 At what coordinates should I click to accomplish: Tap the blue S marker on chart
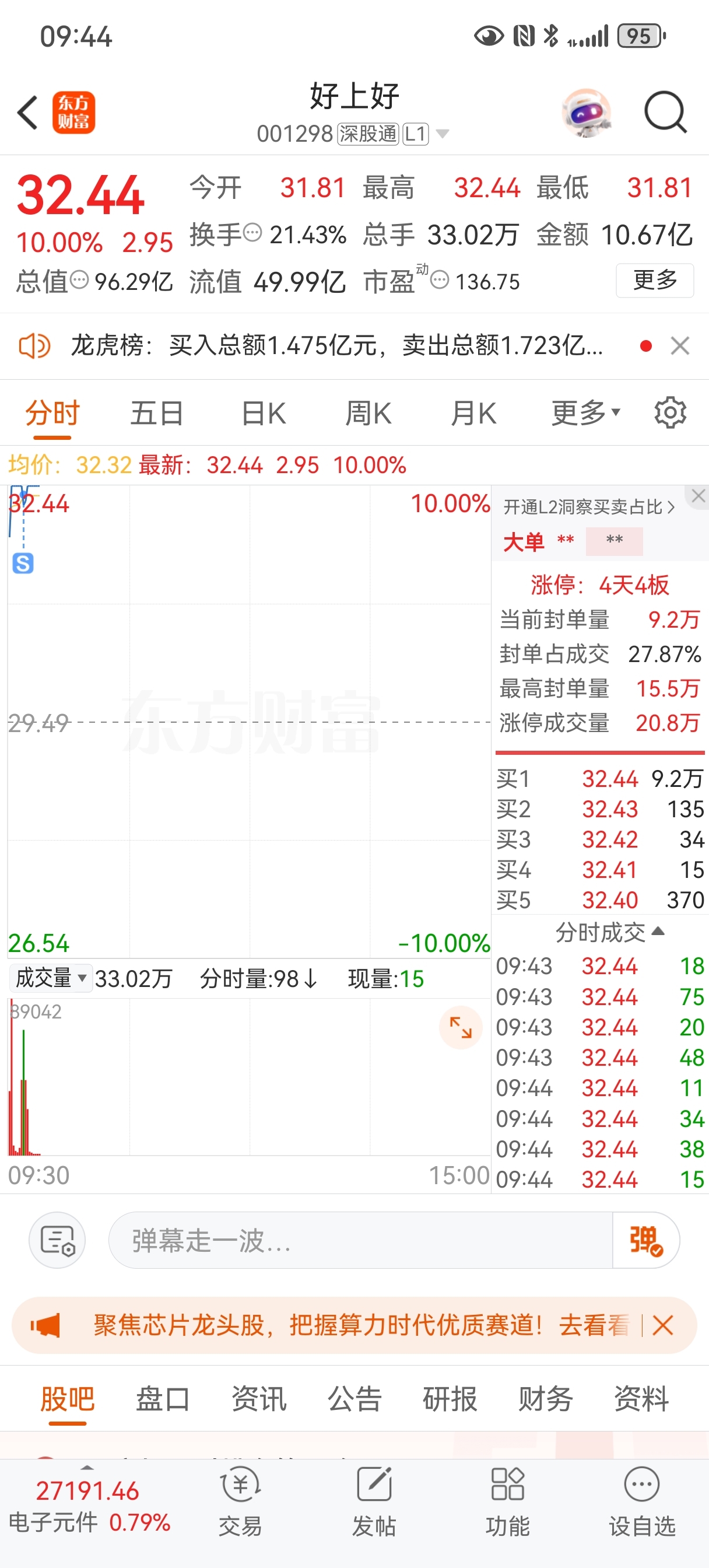point(23,563)
